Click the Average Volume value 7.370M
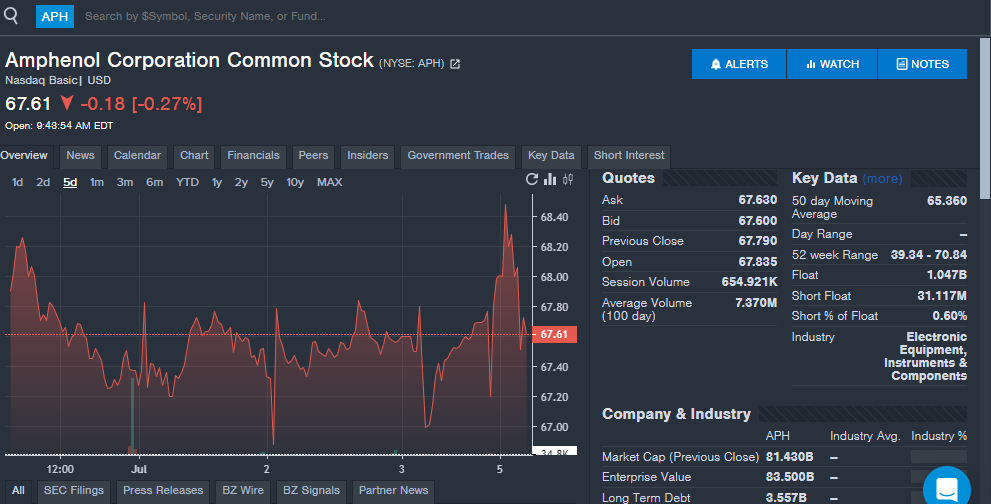 (x=756, y=303)
